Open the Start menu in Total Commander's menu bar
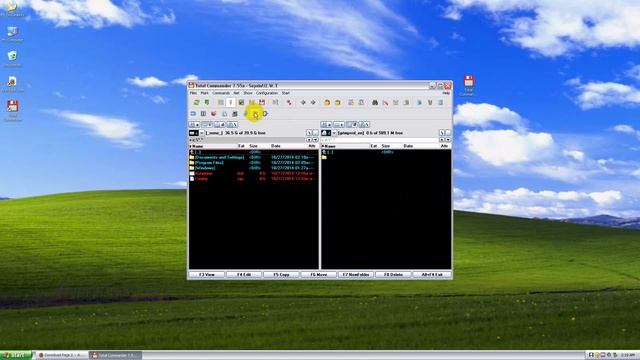 [286, 93]
